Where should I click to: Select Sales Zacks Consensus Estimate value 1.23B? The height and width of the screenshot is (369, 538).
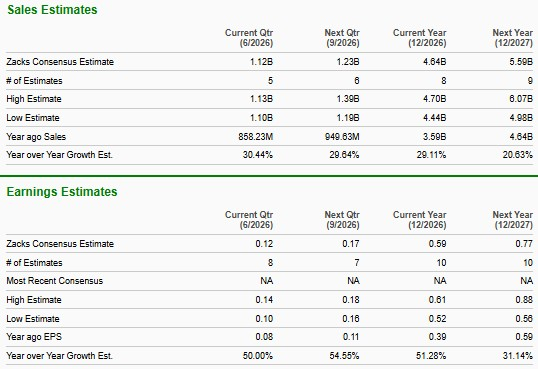pos(348,62)
